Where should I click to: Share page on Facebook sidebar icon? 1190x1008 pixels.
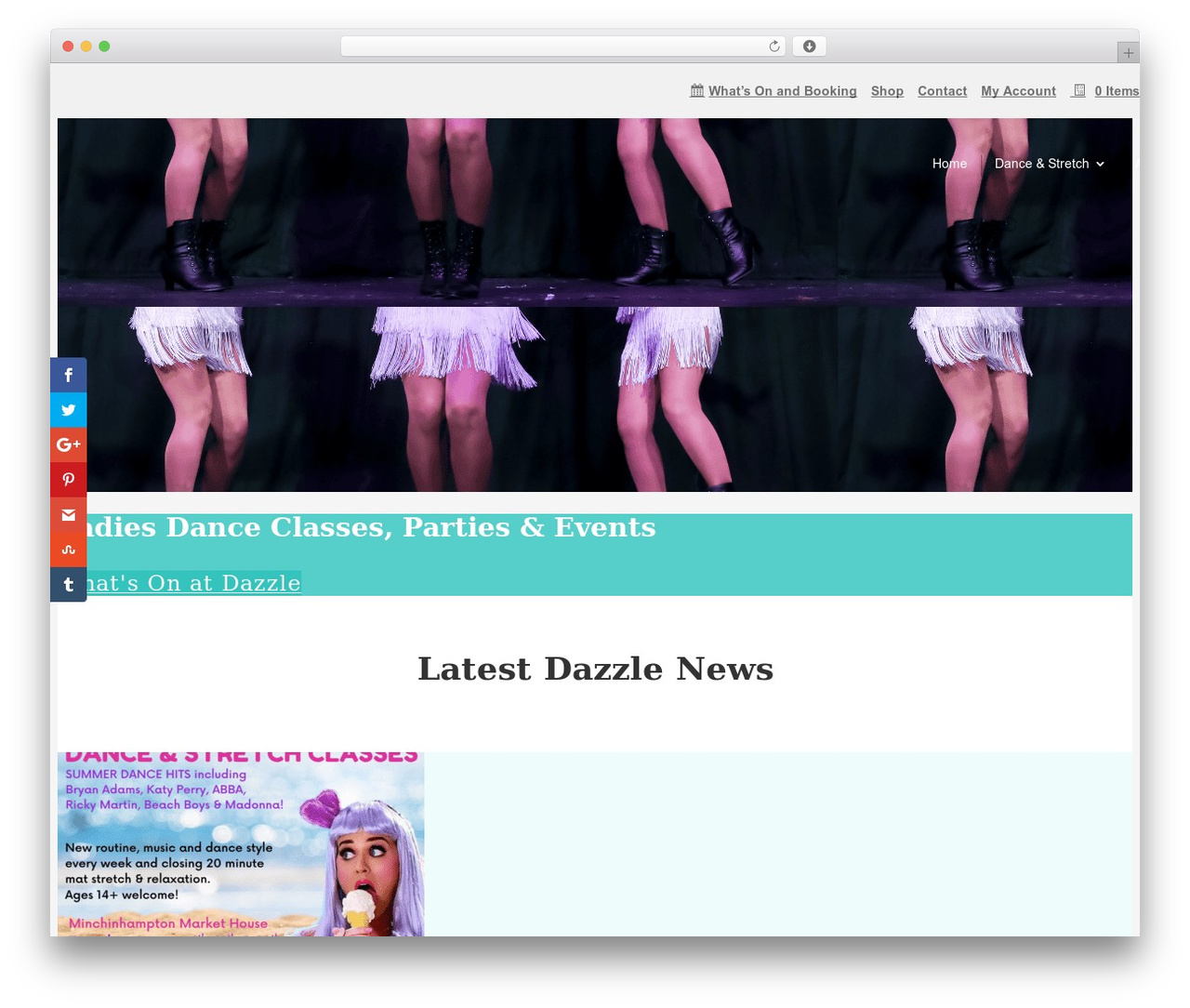pyautogui.click(x=68, y=375)
